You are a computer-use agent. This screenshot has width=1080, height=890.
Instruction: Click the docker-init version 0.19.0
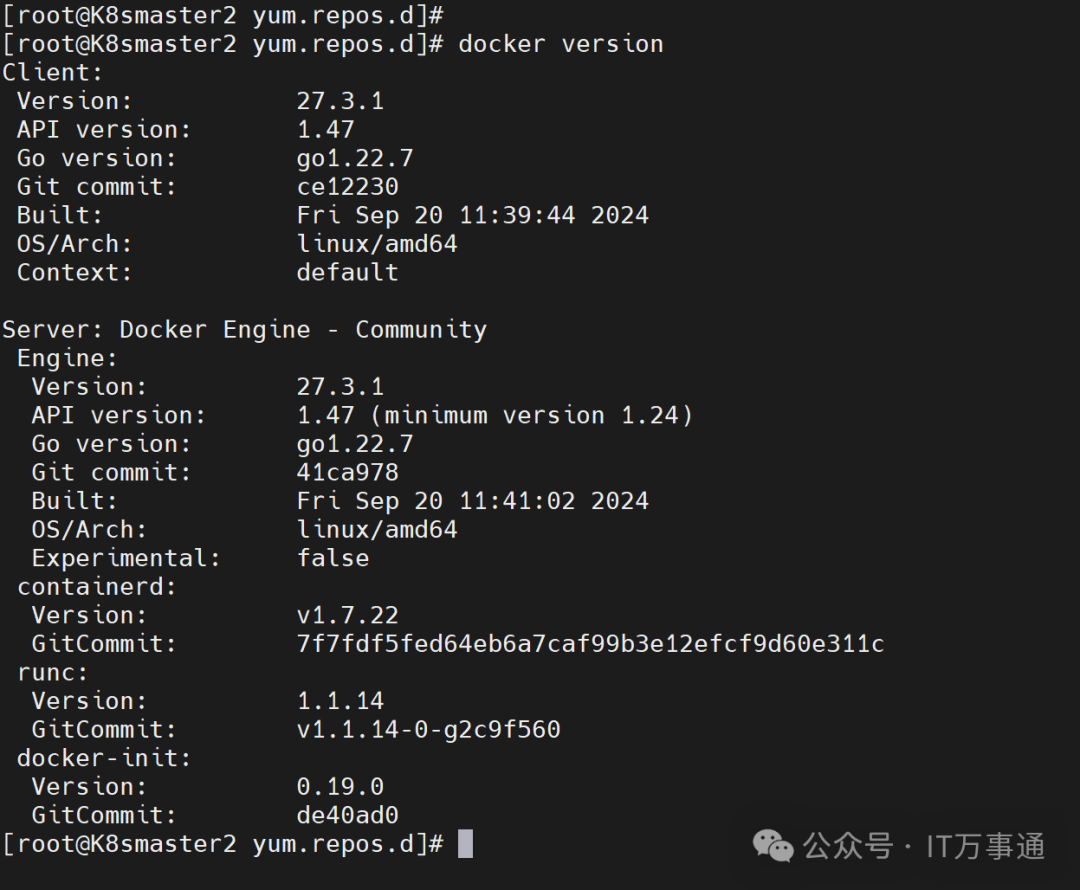(340, 787)
